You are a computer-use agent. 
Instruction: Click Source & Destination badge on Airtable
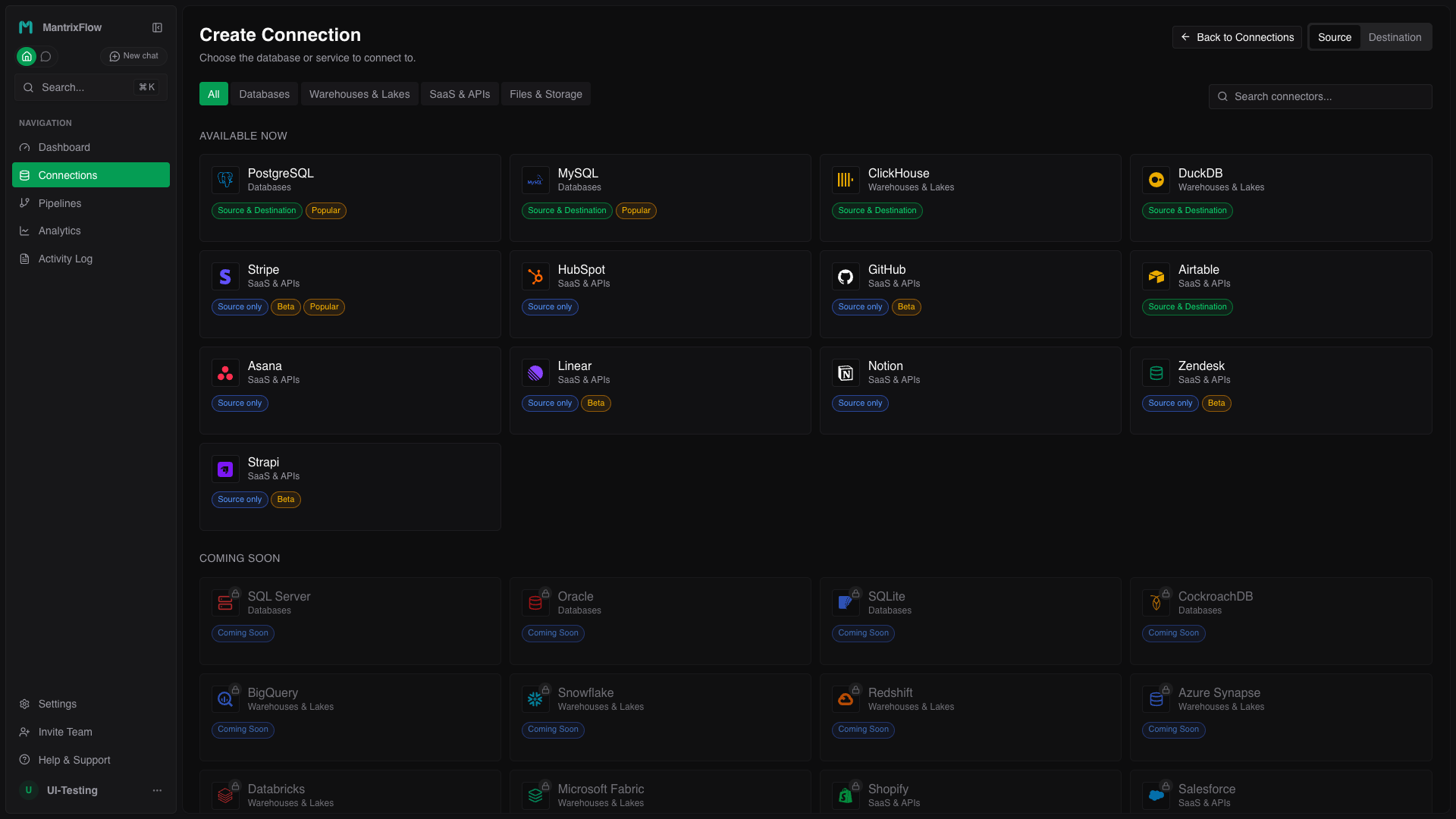1188,307
